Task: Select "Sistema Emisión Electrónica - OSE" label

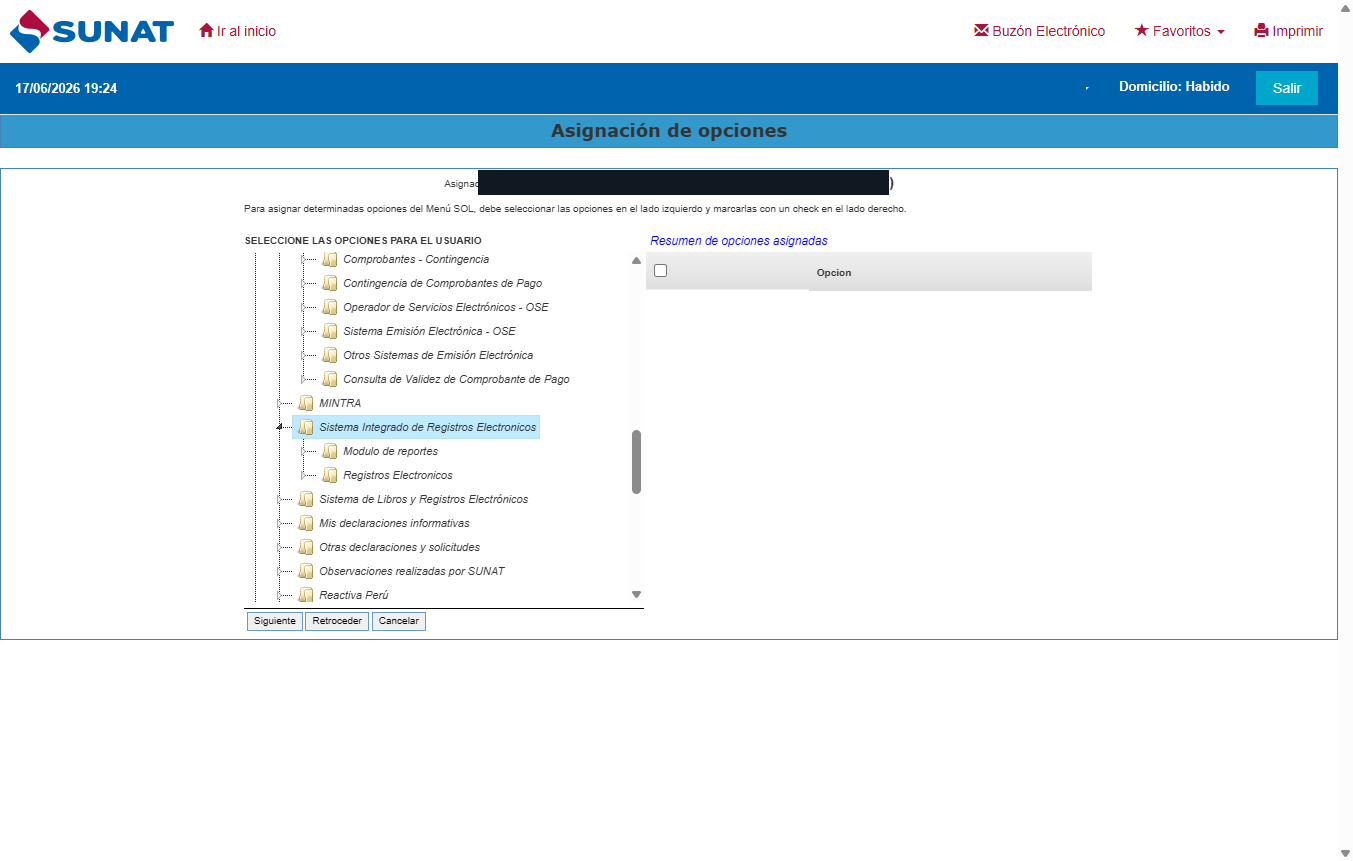Action: 430,331
